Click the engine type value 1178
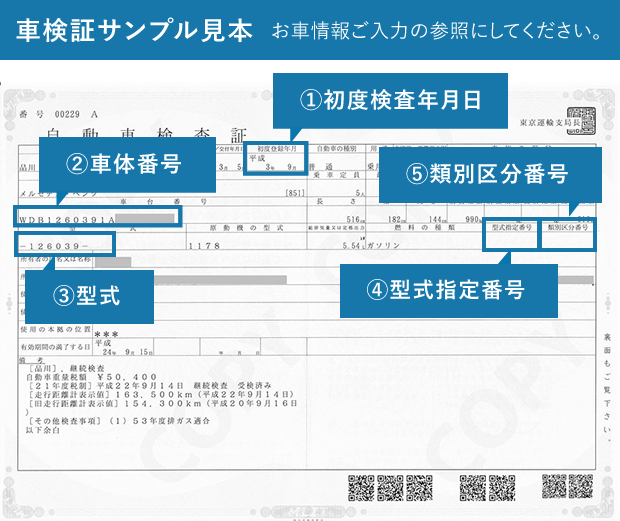This screenshot has height=521, width=620. pos(204,246)
